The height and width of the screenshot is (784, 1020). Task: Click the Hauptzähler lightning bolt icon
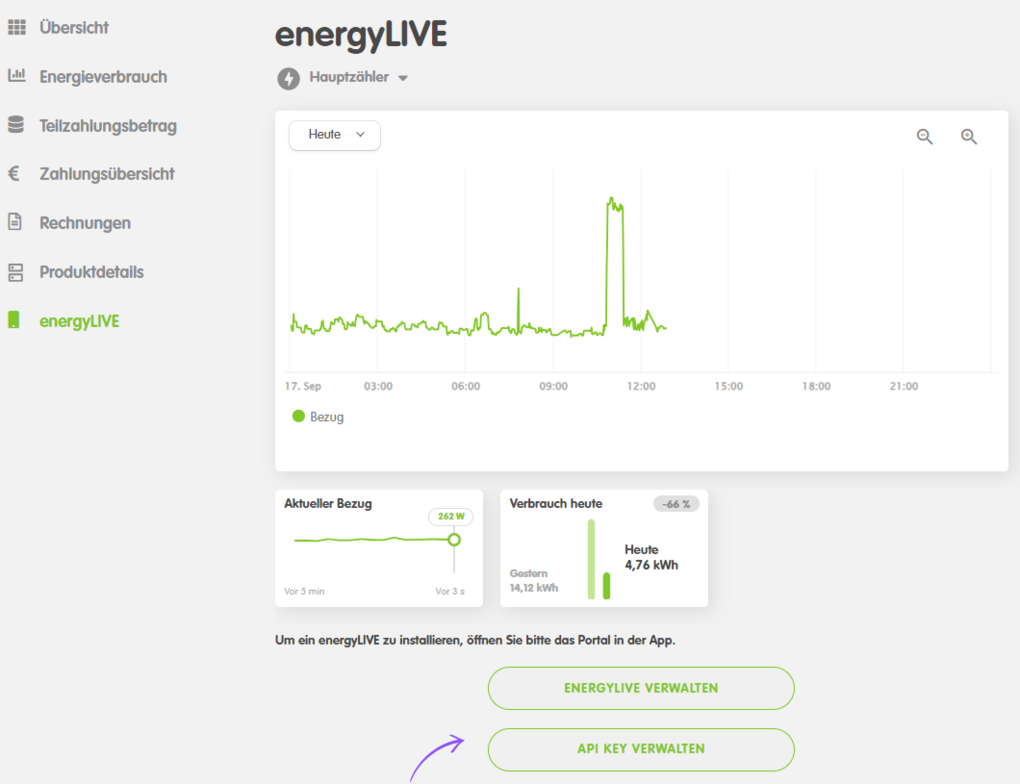(289, 78)
